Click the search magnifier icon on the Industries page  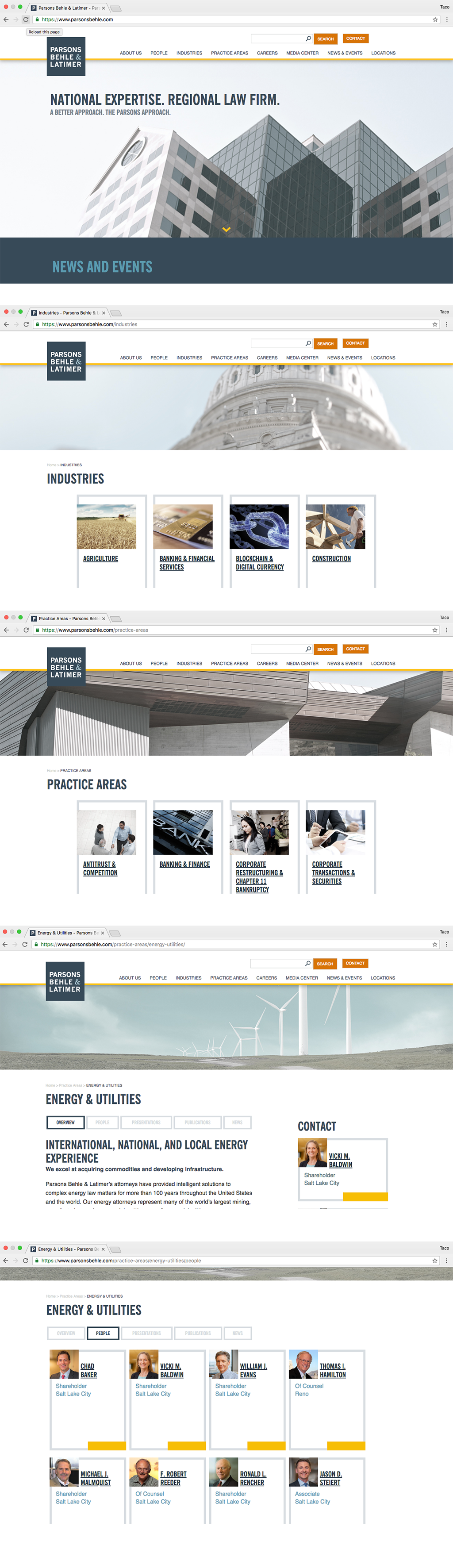[x=308, y=343]
